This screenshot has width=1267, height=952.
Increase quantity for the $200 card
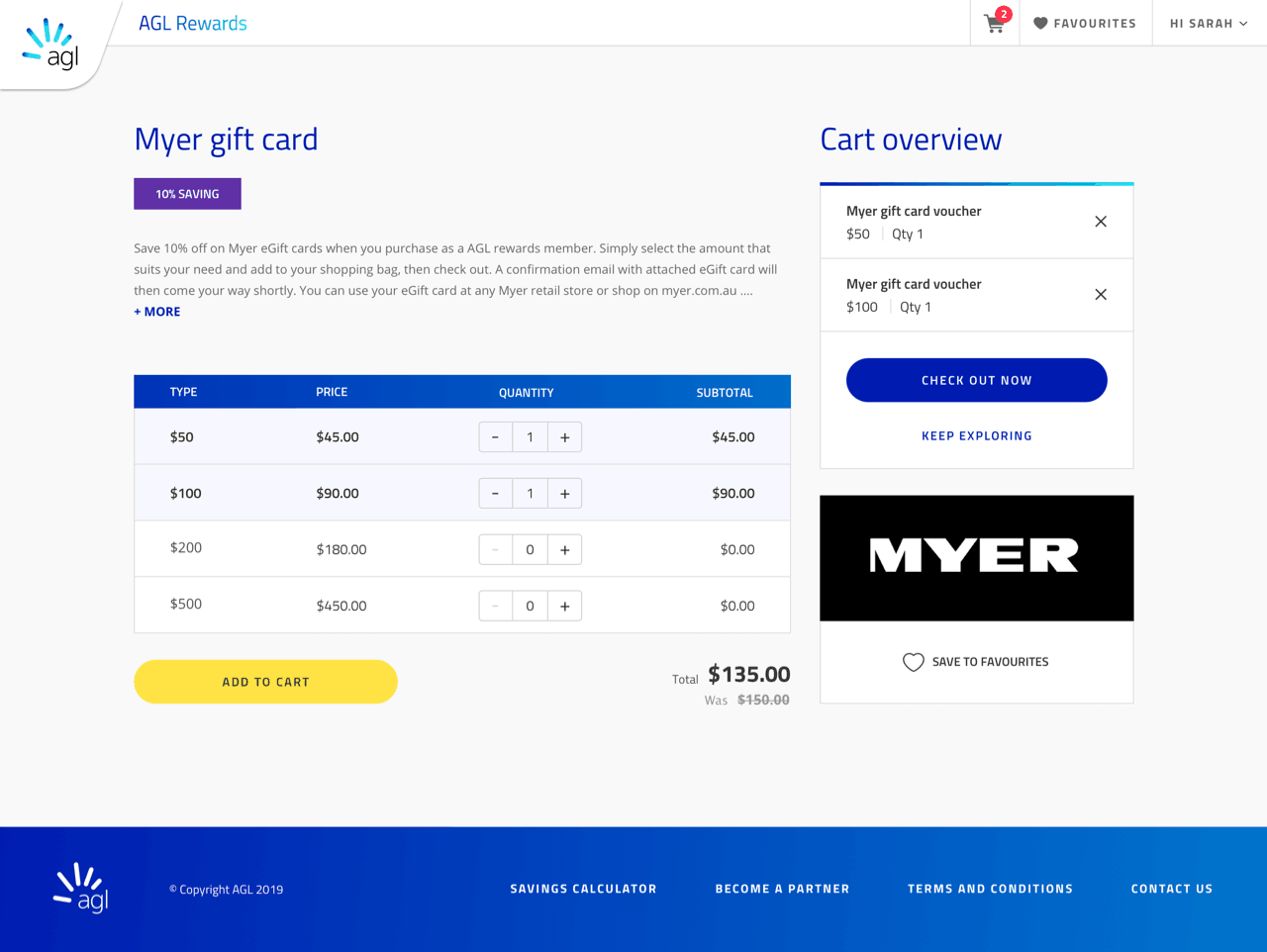564,550
